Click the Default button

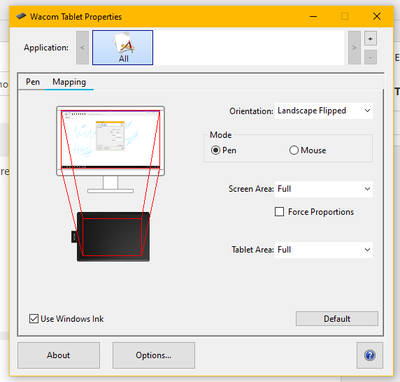click(337, 319)
